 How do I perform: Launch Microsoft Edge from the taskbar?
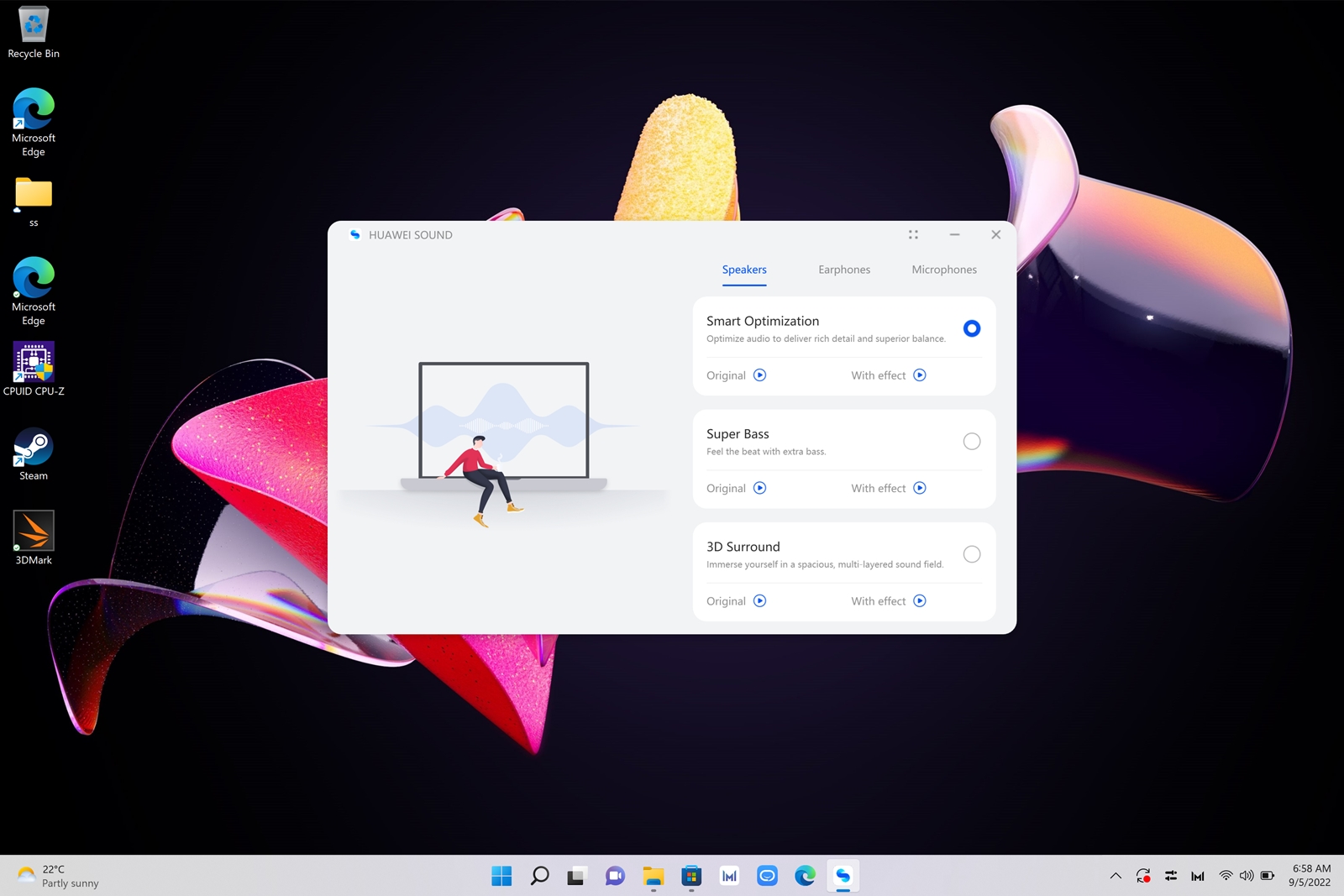(x=805, y=876)
